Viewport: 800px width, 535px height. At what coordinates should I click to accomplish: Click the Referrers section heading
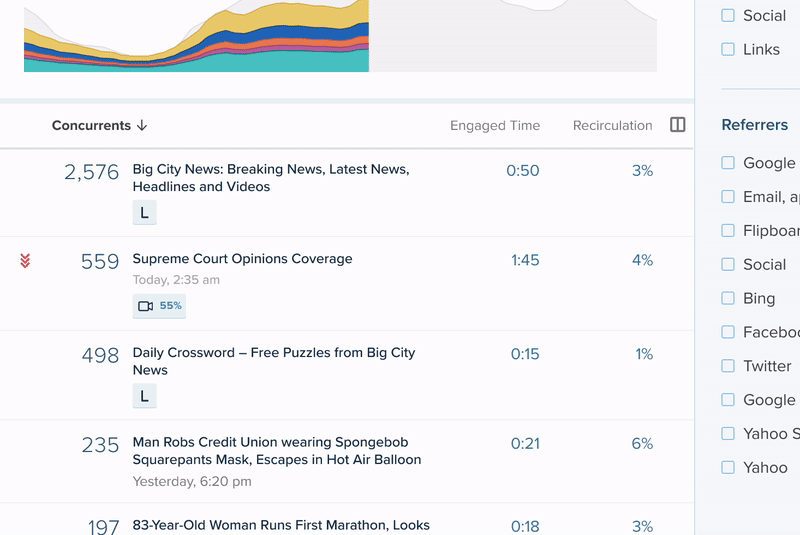754,125
